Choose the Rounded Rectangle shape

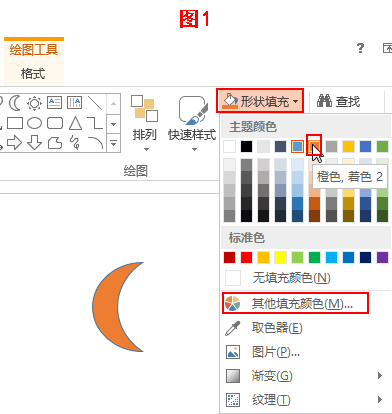[55, 123]
